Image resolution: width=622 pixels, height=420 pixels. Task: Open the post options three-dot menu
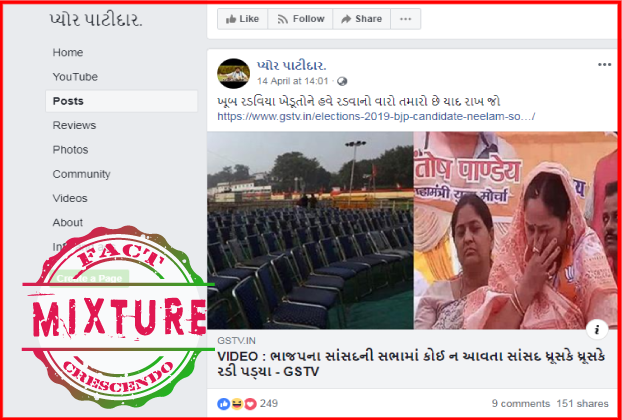tap(604, 65)
